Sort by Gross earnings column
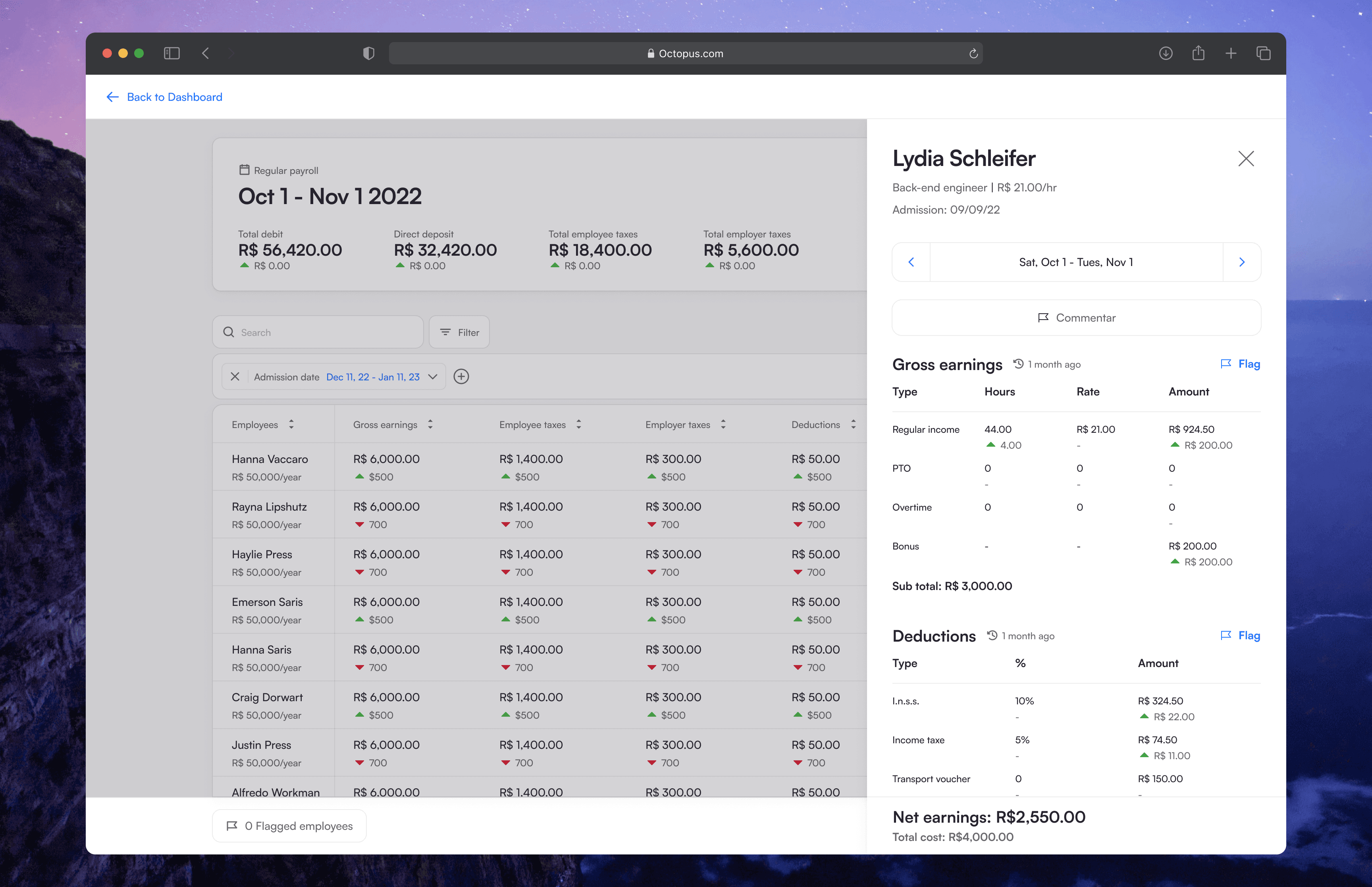 tap(430, 424)
